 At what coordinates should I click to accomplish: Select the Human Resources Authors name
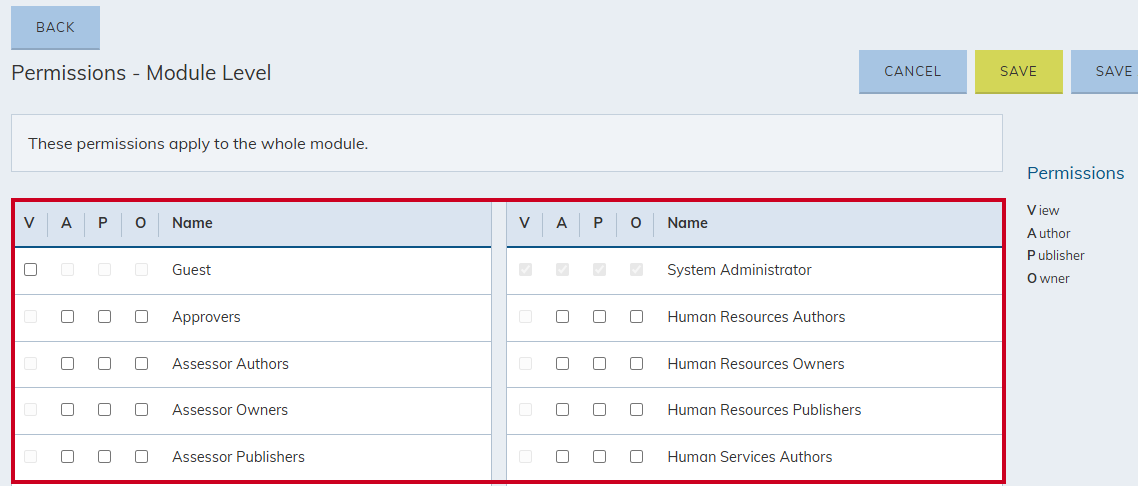[756, 317]
